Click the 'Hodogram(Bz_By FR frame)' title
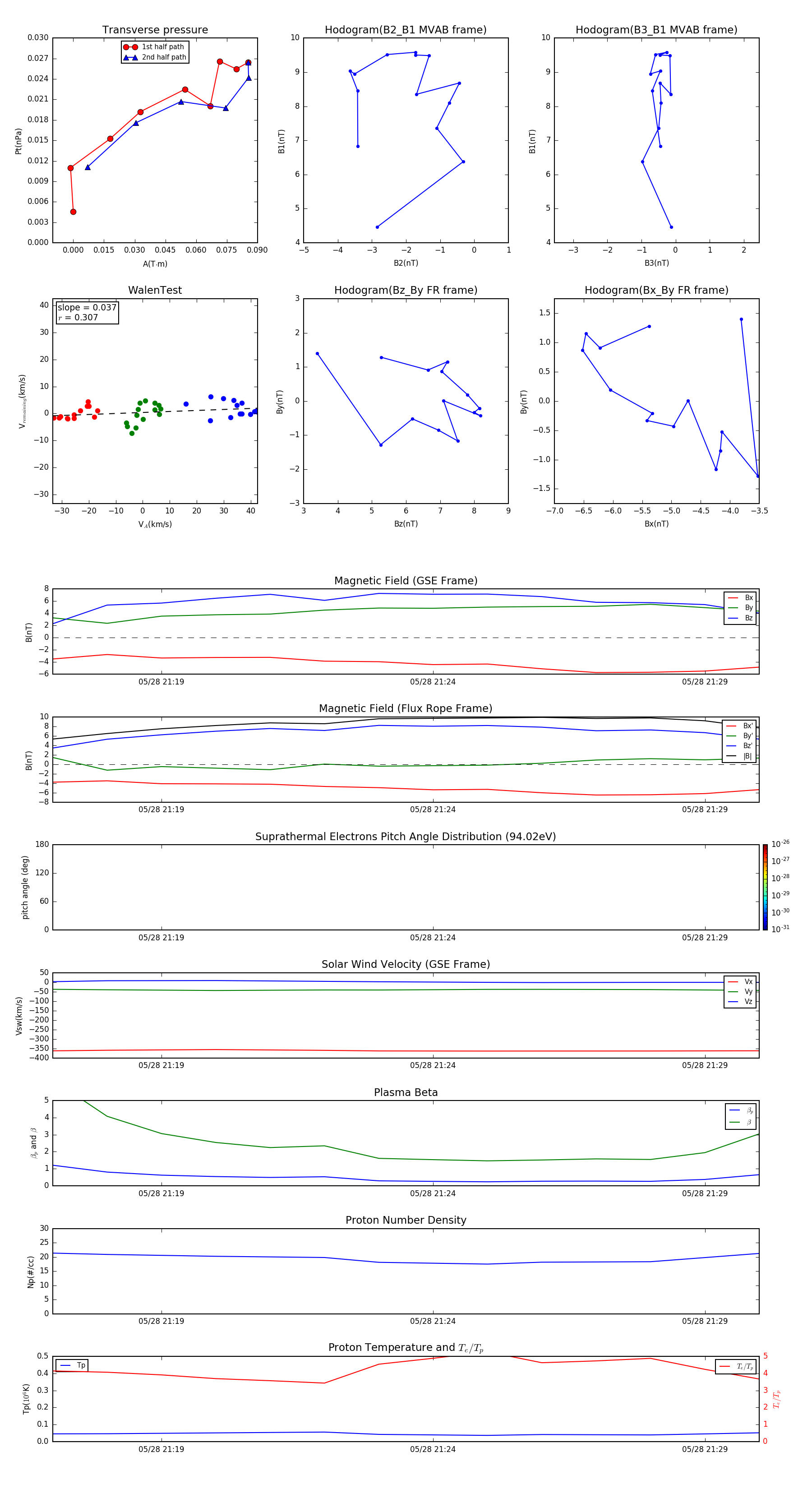Screen dimensions: 812x1489 [406, 290]
